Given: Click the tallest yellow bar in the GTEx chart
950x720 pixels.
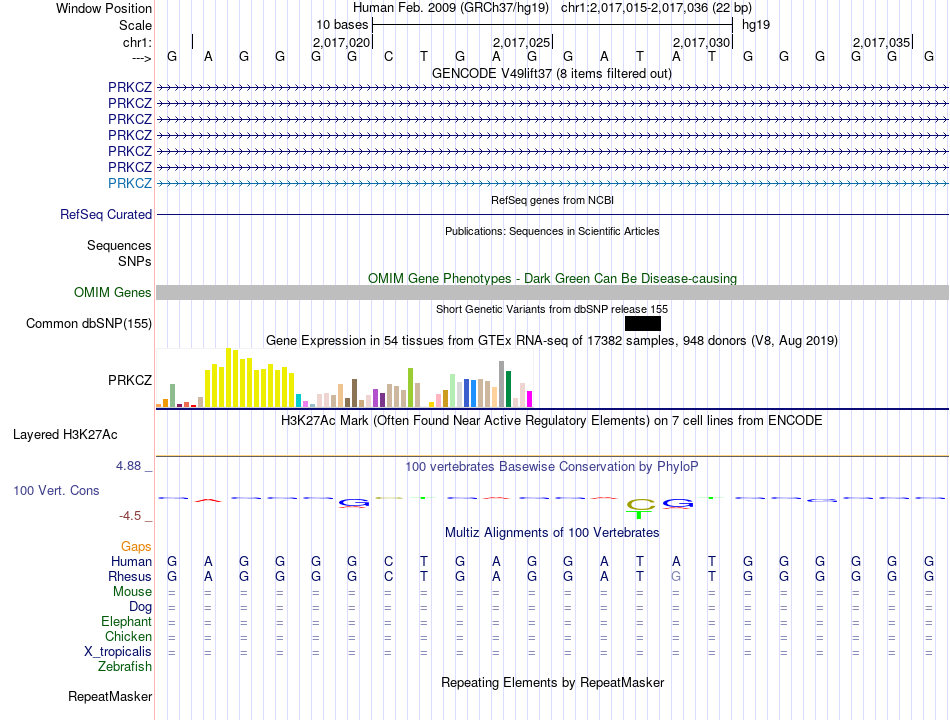Looking at the screenshot, I should pos(228,378).
